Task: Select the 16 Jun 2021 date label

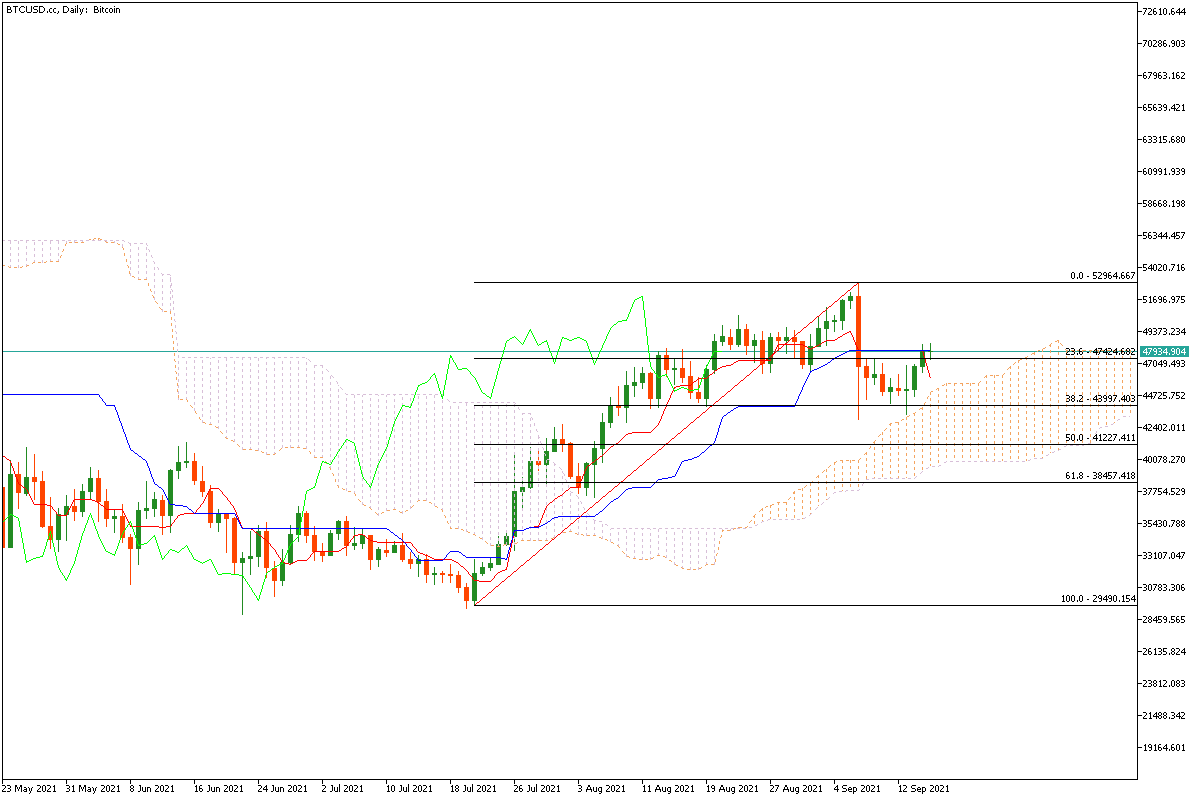Action: click(220, 788)
